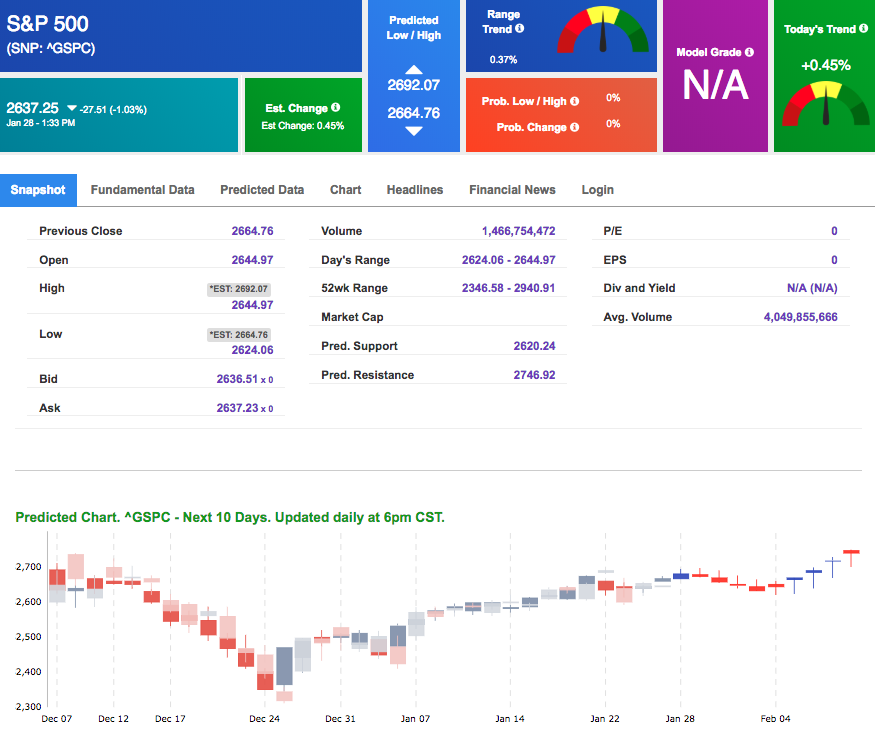Viewport: 875px width, 731px height.
Task: Click the Est Change: 0.45% text
Action: 303,126
